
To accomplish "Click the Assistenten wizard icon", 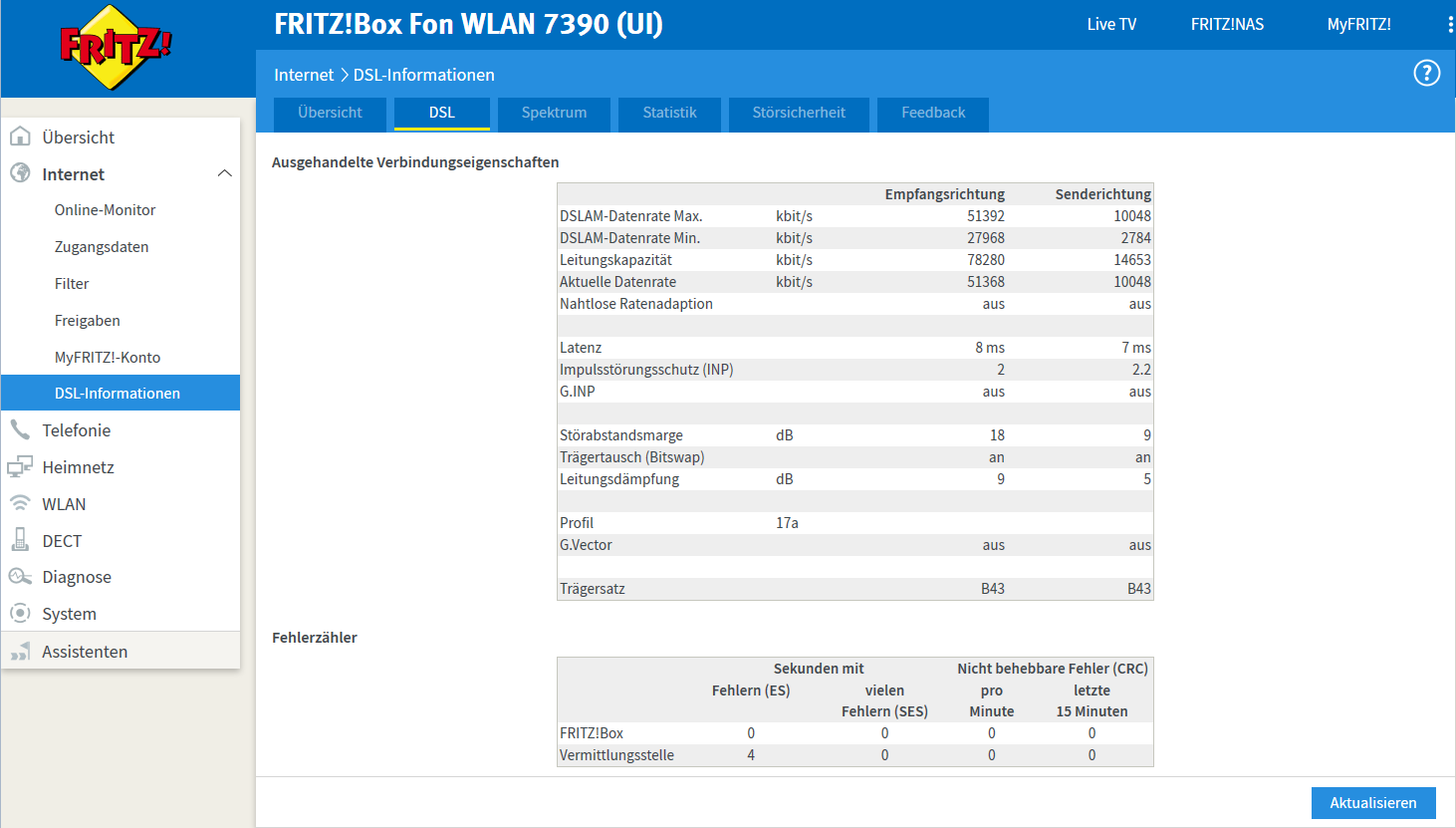I will point(20,652).
